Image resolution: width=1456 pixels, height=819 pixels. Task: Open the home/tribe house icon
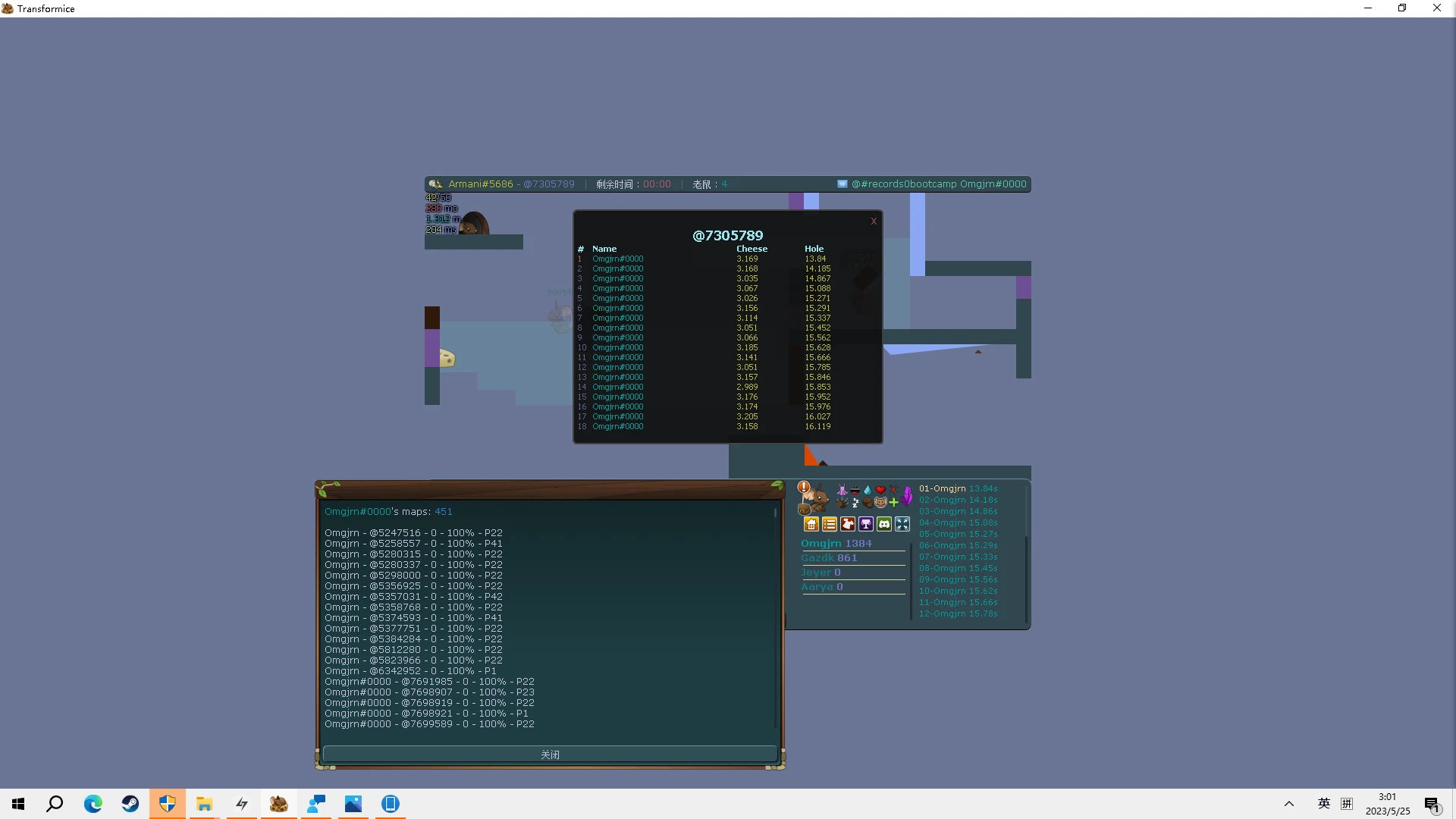pos(811,524)
